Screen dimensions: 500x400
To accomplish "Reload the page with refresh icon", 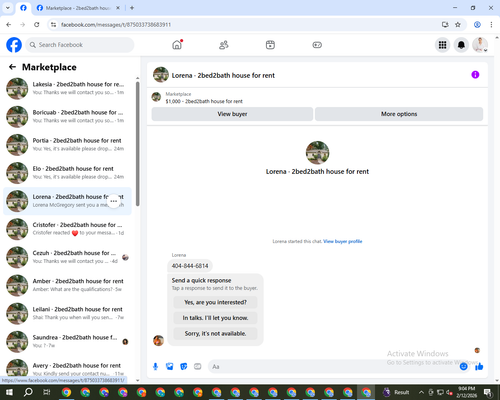I will [37, 25].
